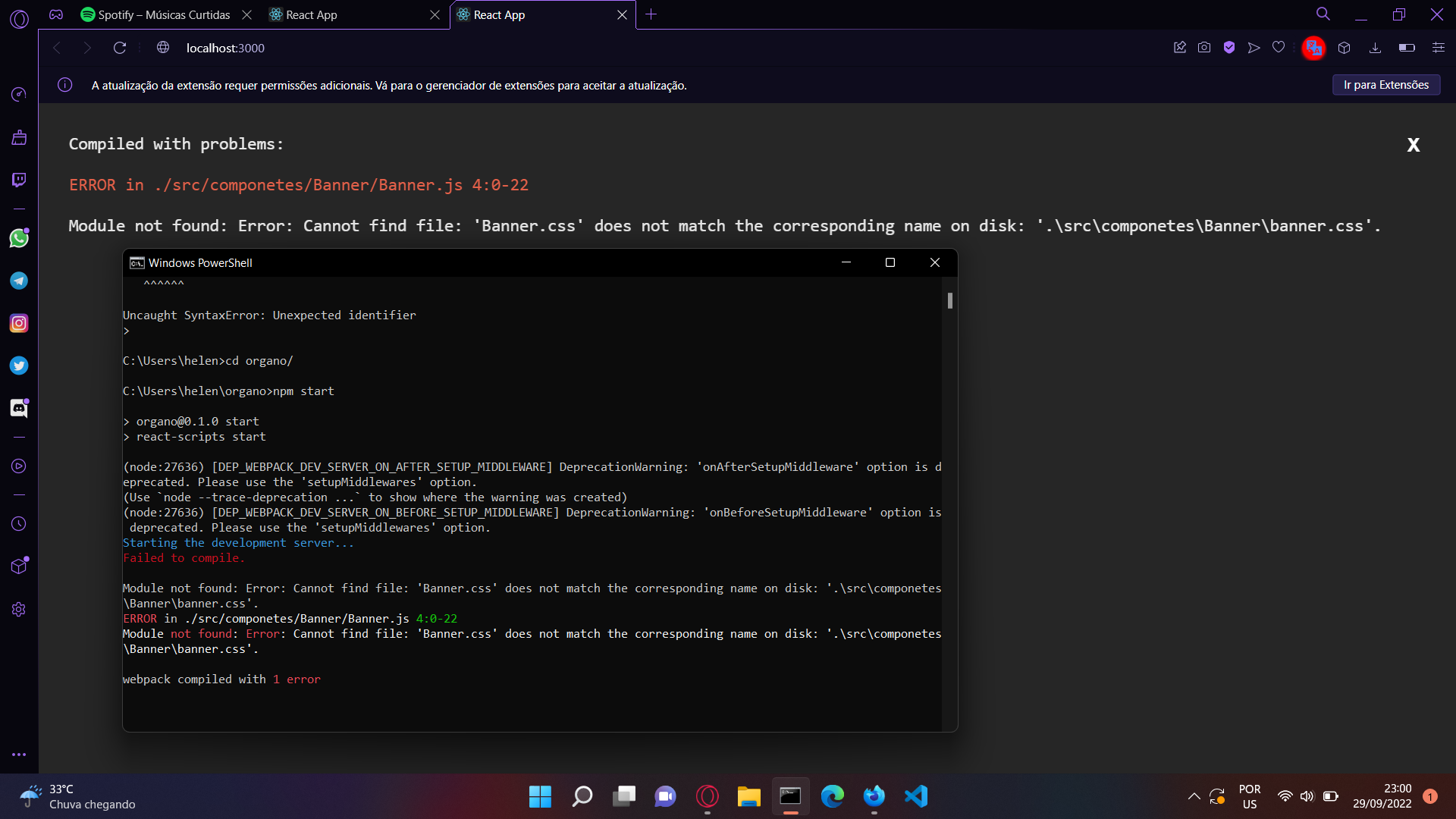The image size is (1456, 819).
Task: Open the GX Corner gamepad icon
Action: [x=56, y=14]
